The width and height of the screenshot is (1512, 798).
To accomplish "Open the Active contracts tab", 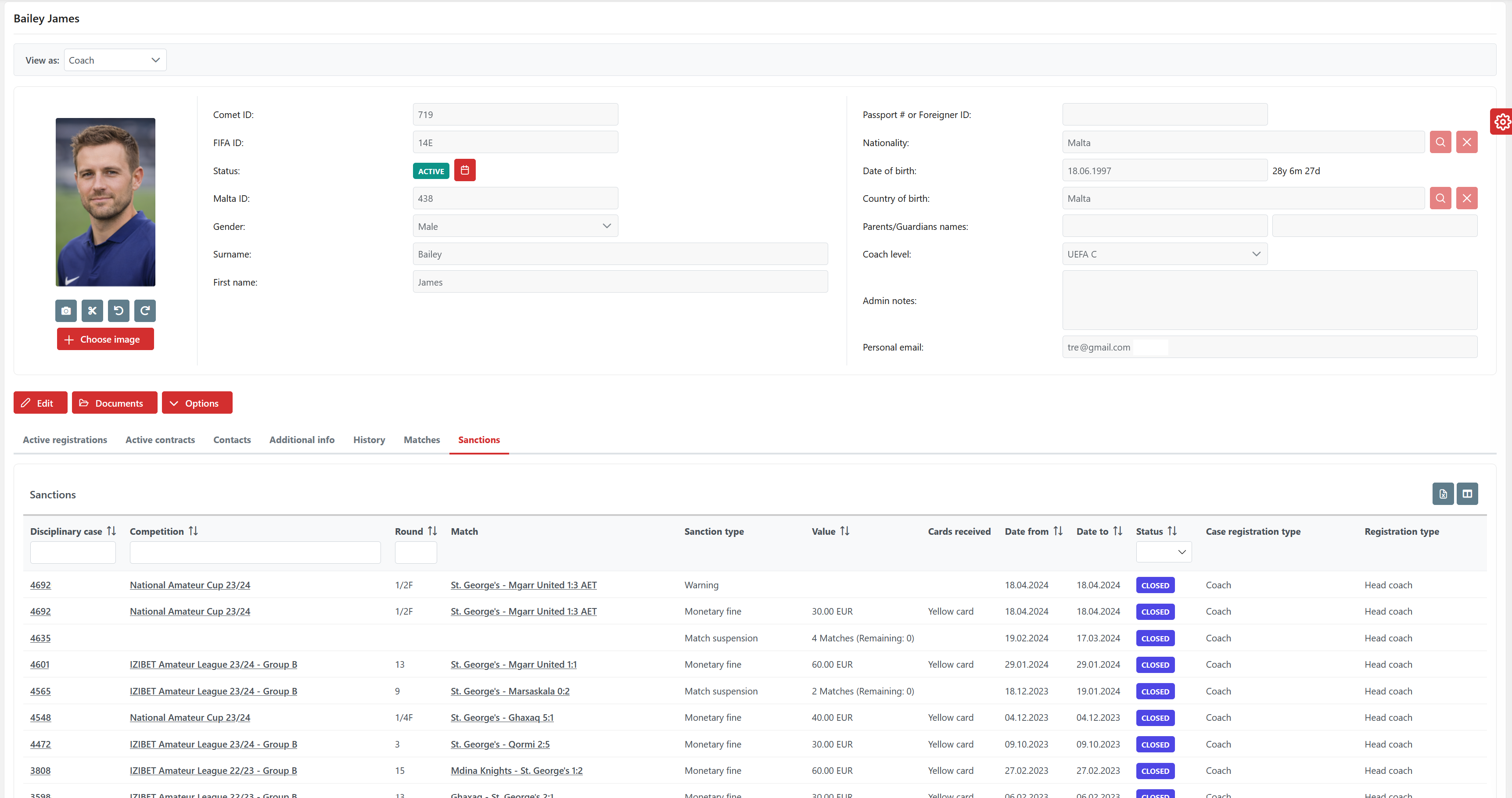I will (x=160, y=440).
